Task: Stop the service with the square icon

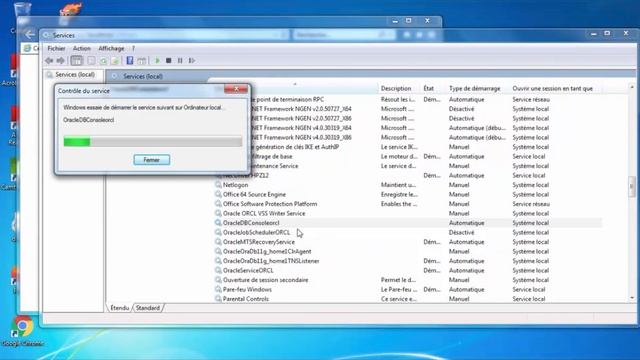Action: (x=169, y=61)
